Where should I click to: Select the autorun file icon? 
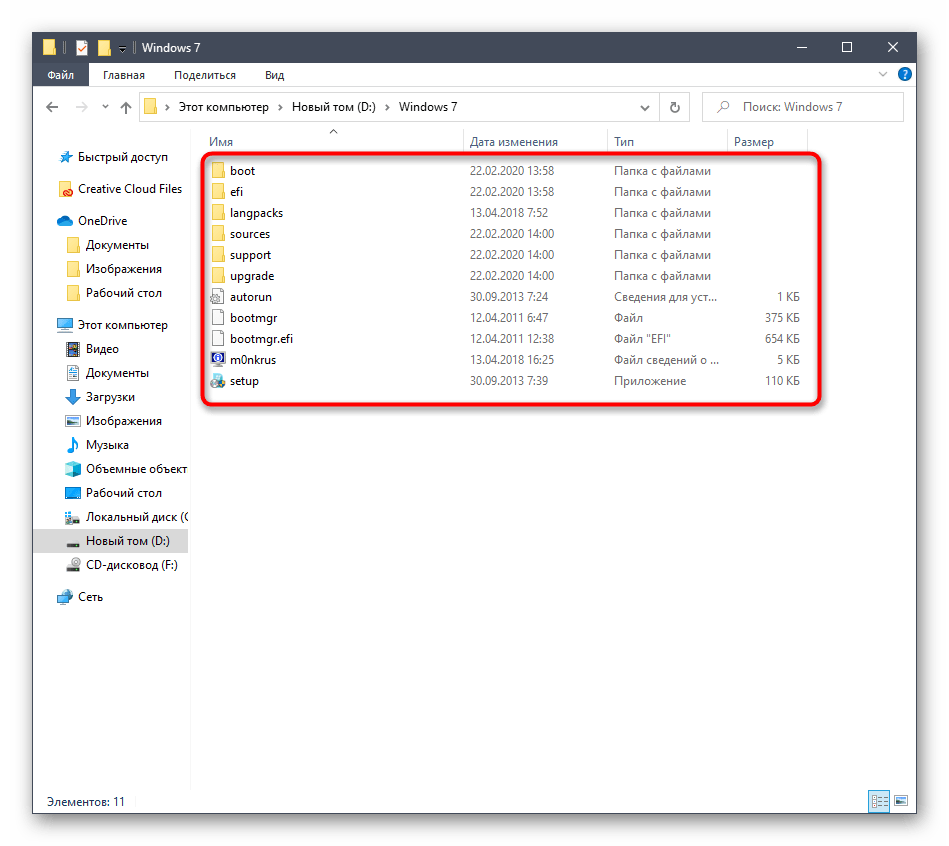pyautogui.click(x=217, y=297)
